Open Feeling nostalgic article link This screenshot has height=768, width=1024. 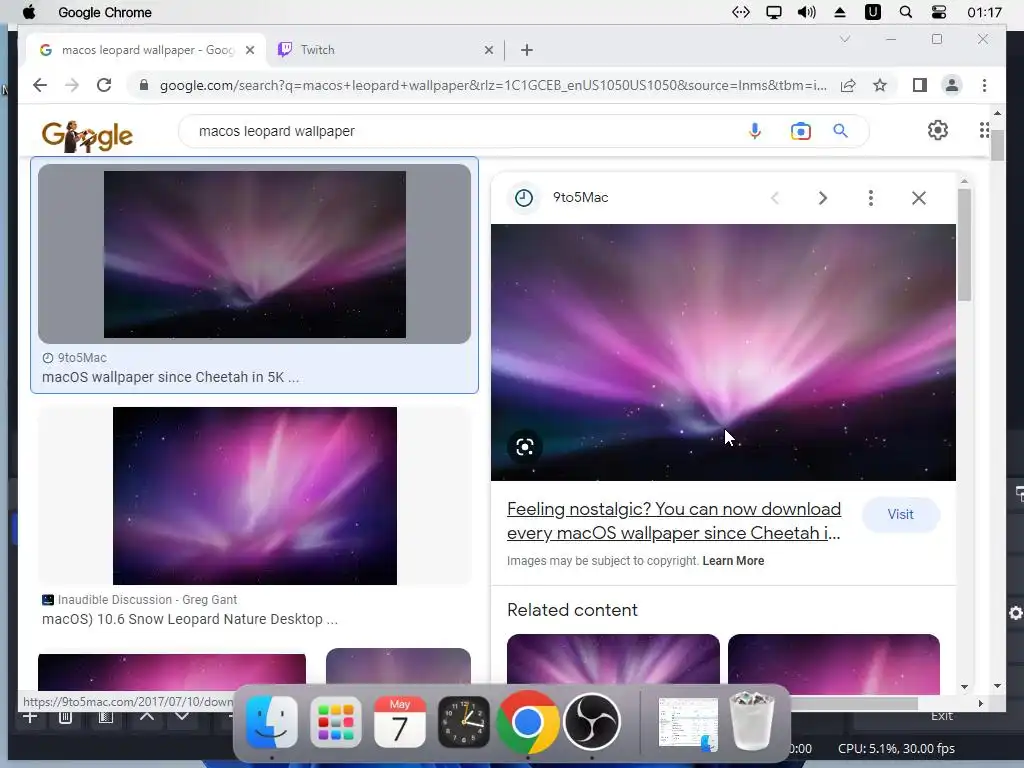click(674, 520)
